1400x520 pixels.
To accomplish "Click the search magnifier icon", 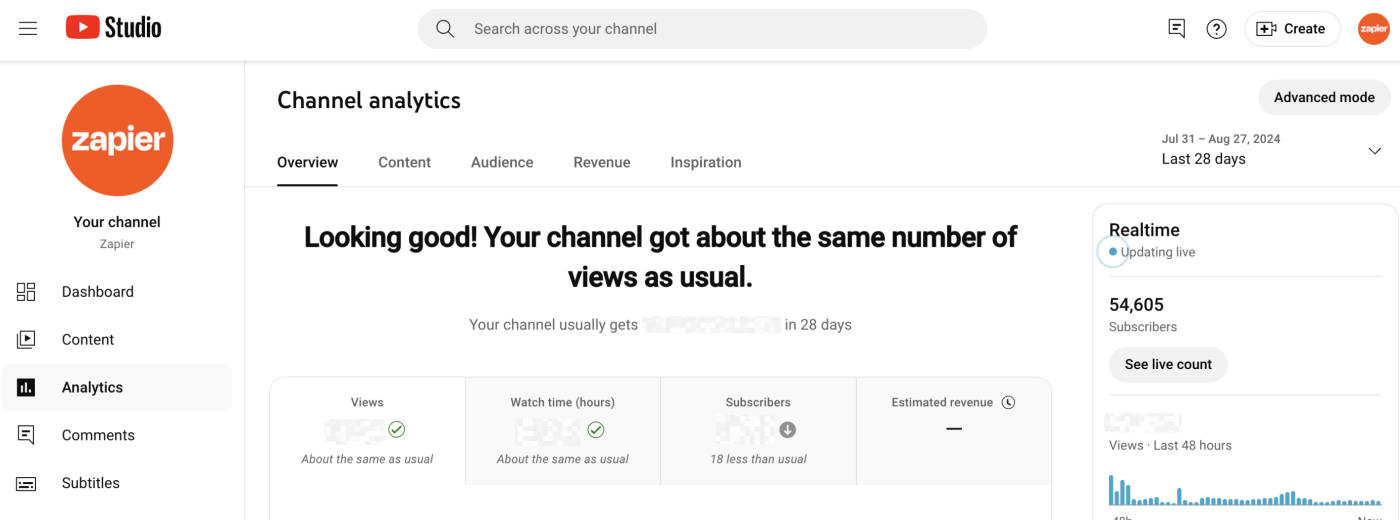I will point(445,29).
